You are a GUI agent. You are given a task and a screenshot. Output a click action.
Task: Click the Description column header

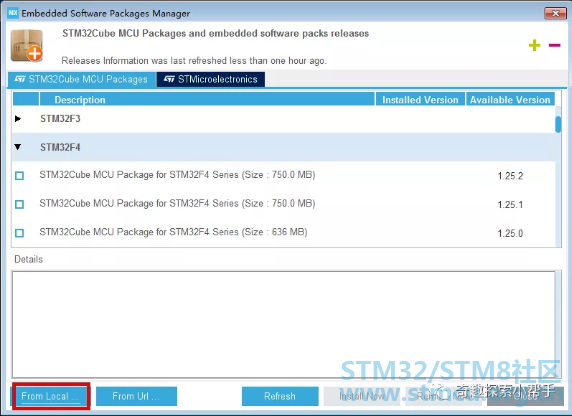tap(207, 99)
